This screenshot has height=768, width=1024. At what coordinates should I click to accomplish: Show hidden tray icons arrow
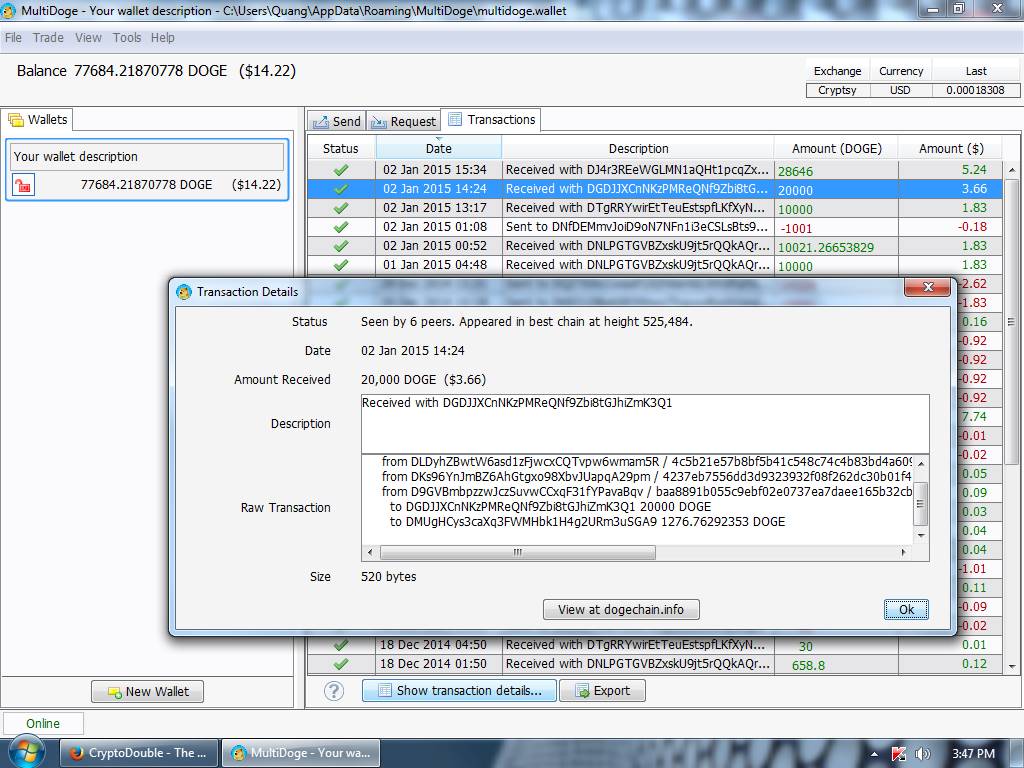(x=874, y=754)
